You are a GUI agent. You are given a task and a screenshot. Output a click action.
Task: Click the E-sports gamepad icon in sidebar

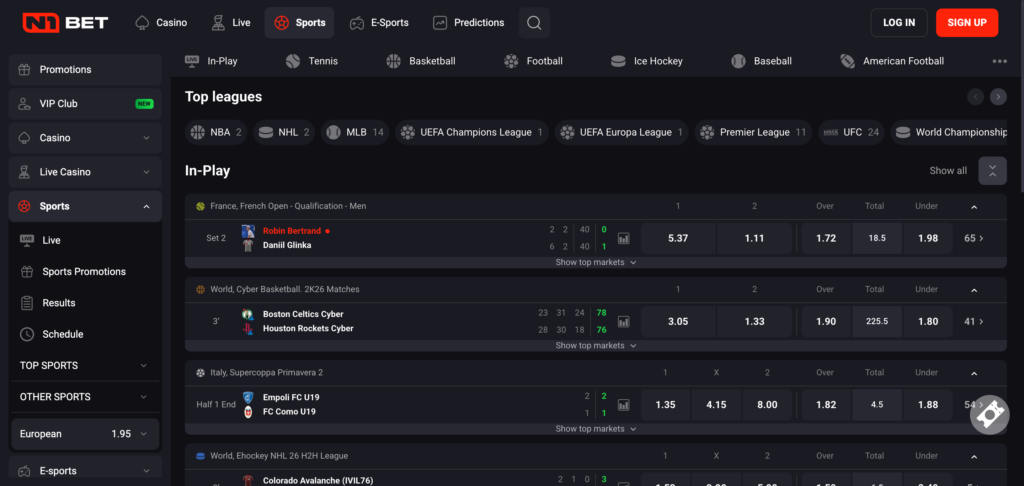(x=24, y=471)
